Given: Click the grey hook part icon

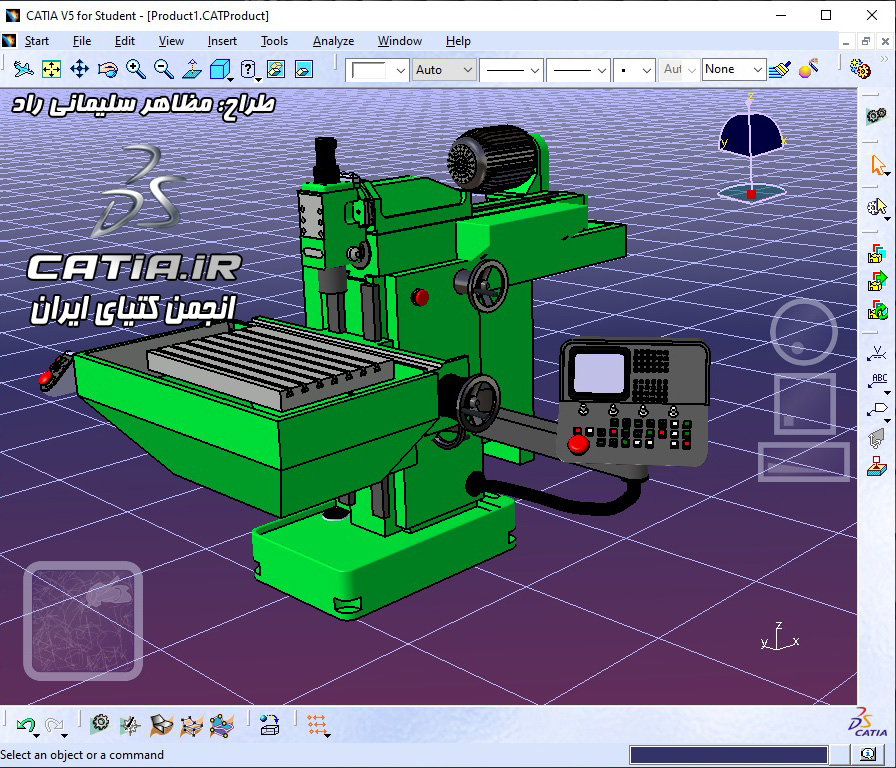Looking at the screenshot, I should [x=876, y=439].
